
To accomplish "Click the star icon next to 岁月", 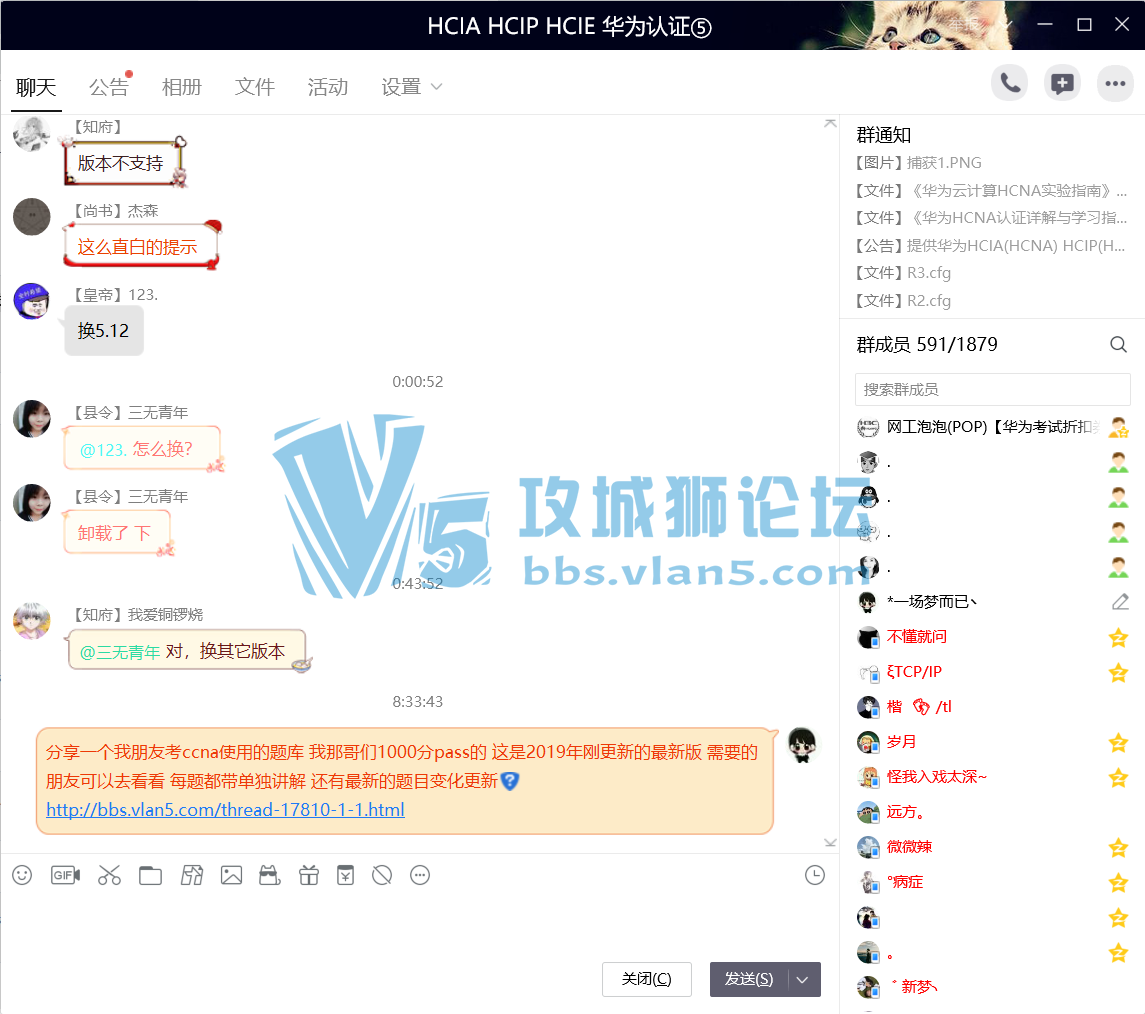I will [1118, 742].
